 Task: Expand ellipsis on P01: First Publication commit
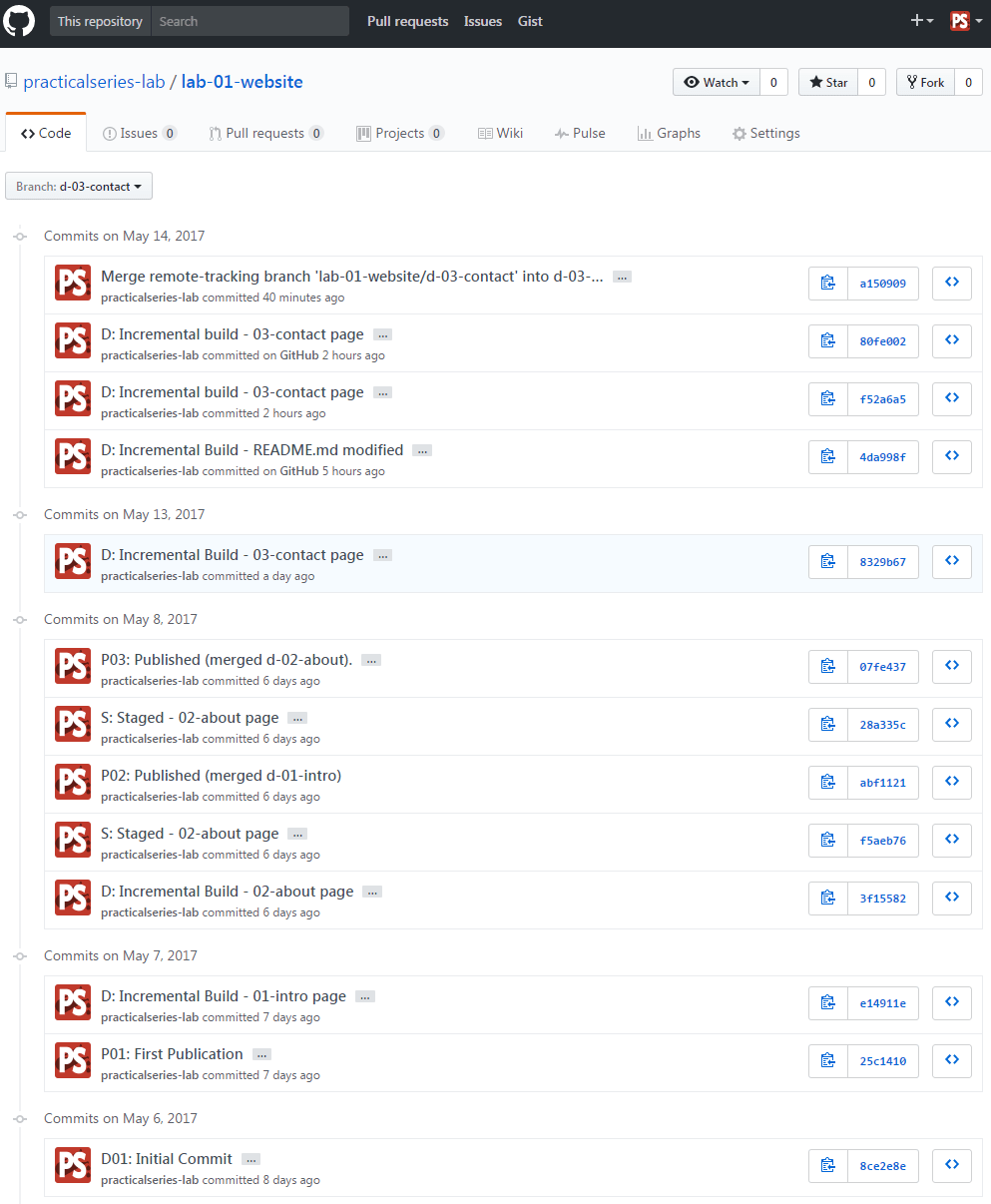(x=261, y=1054)
